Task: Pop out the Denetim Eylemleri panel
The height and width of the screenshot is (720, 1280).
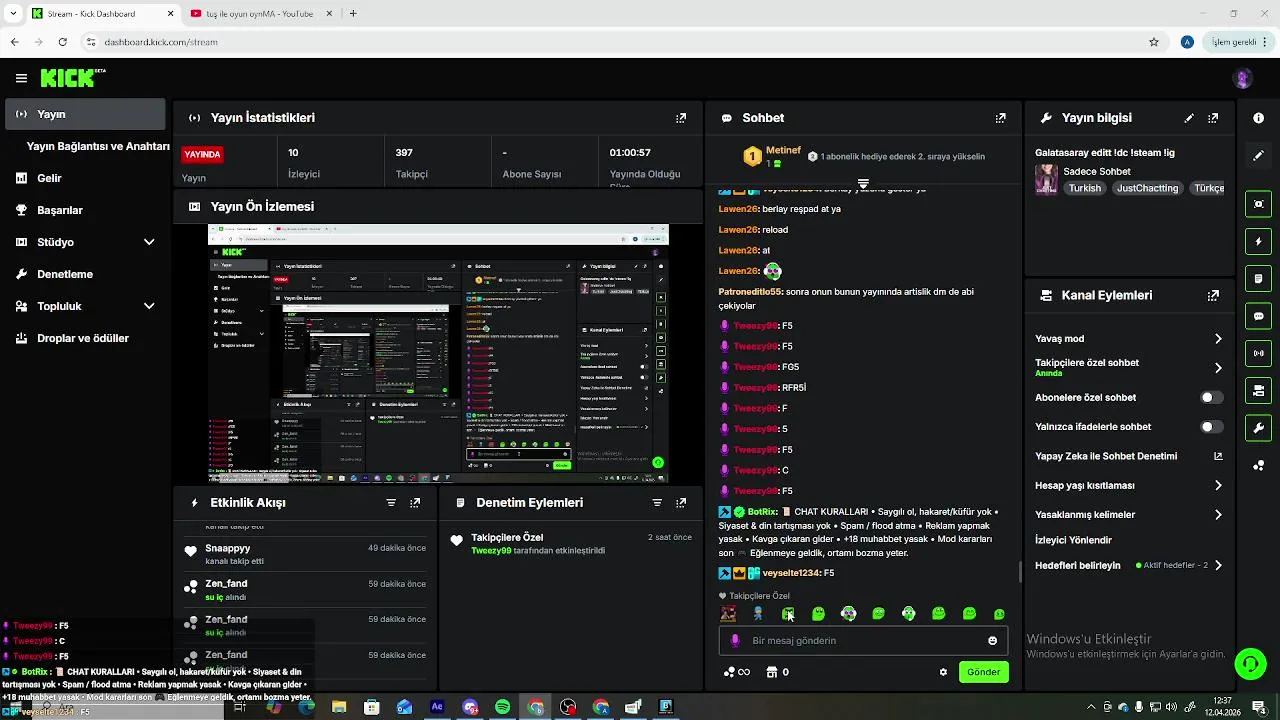Action: tap(681, 503)
